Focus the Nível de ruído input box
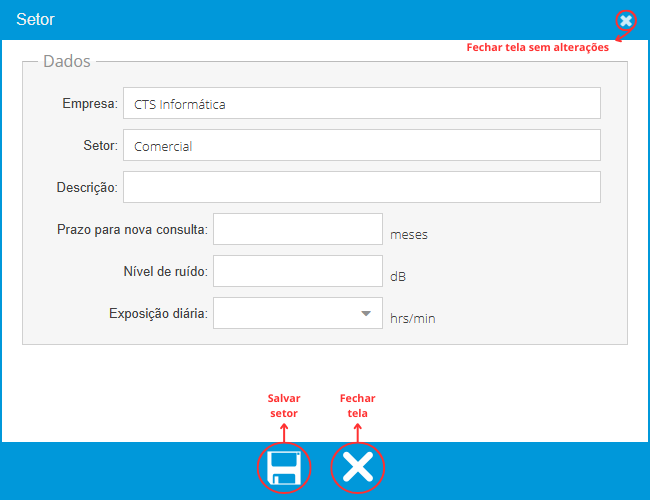This screenshot has height=500, width=650. click(298, 272)
